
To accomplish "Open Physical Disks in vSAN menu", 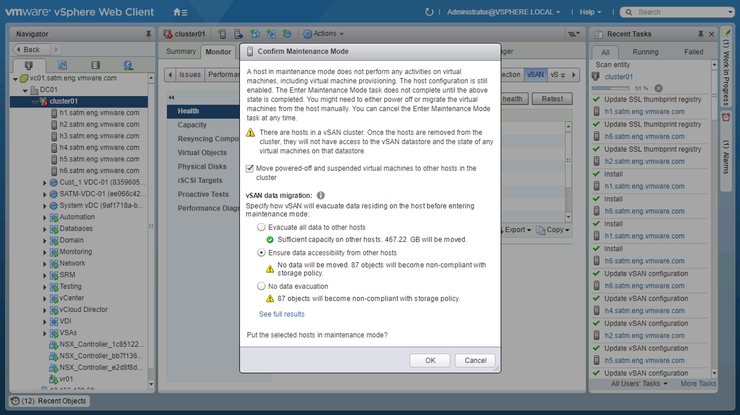I will pyautogui.click(x=202, y=166).
